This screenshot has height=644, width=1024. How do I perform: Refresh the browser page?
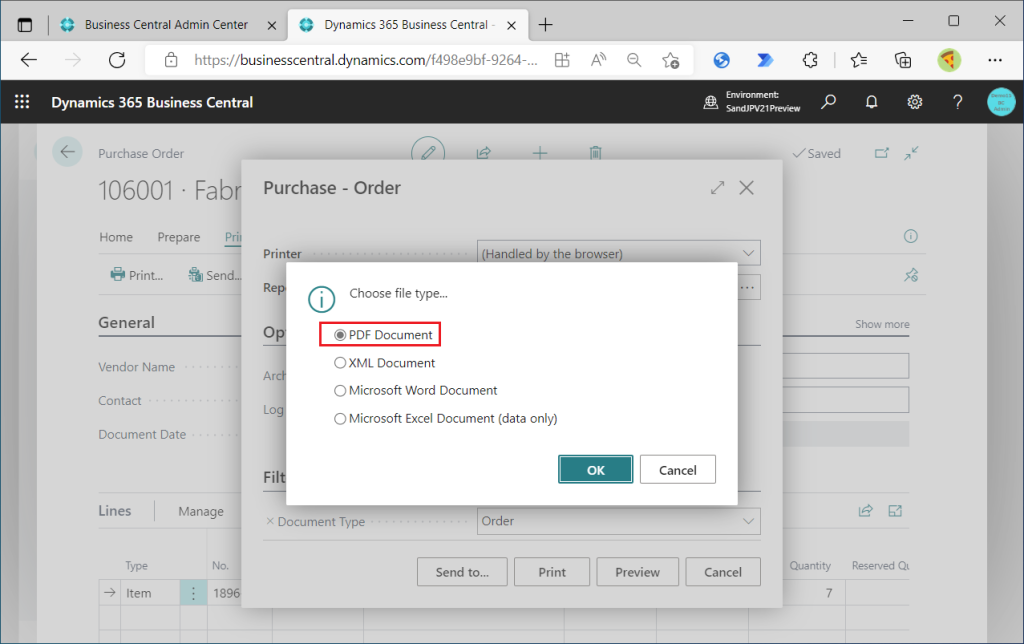tap(117, 60)
